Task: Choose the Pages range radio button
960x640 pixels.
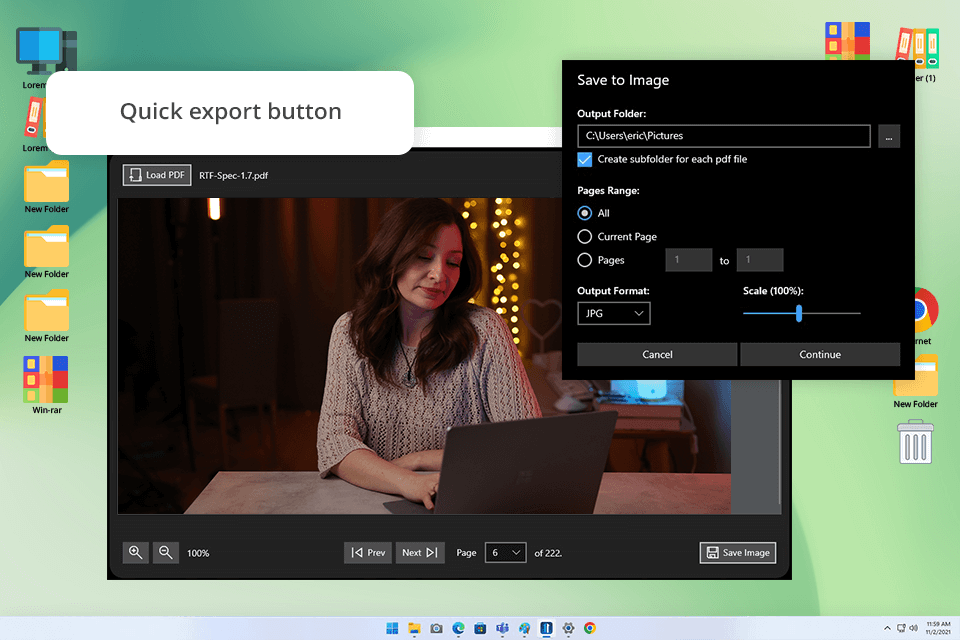Action: click(585, 260)
